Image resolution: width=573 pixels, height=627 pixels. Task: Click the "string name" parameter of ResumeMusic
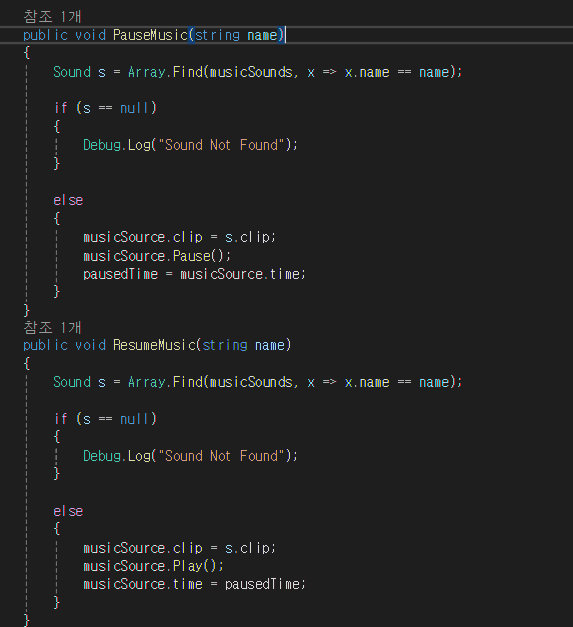pos(244,345)
